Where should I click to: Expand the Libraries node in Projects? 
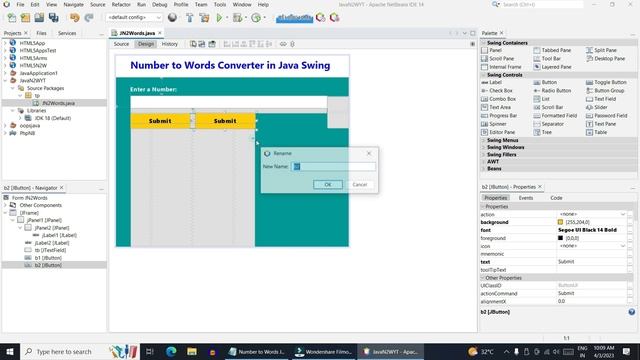13,111
